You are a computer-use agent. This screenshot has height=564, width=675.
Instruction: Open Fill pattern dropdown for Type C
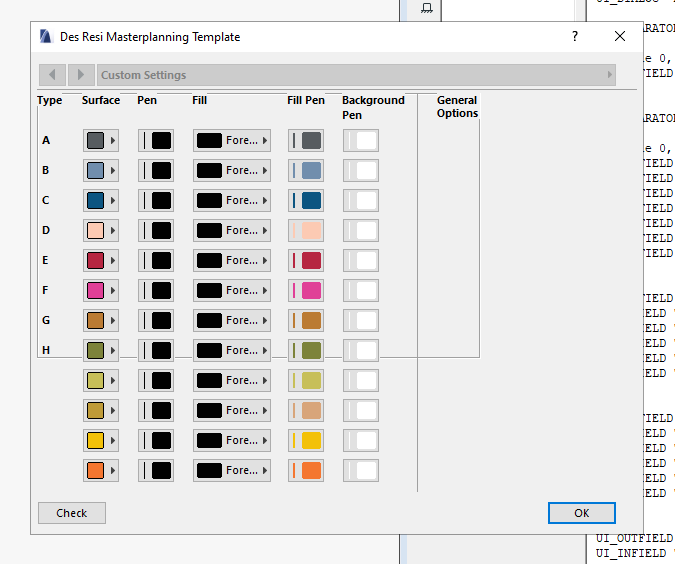(x=232, y=201)
